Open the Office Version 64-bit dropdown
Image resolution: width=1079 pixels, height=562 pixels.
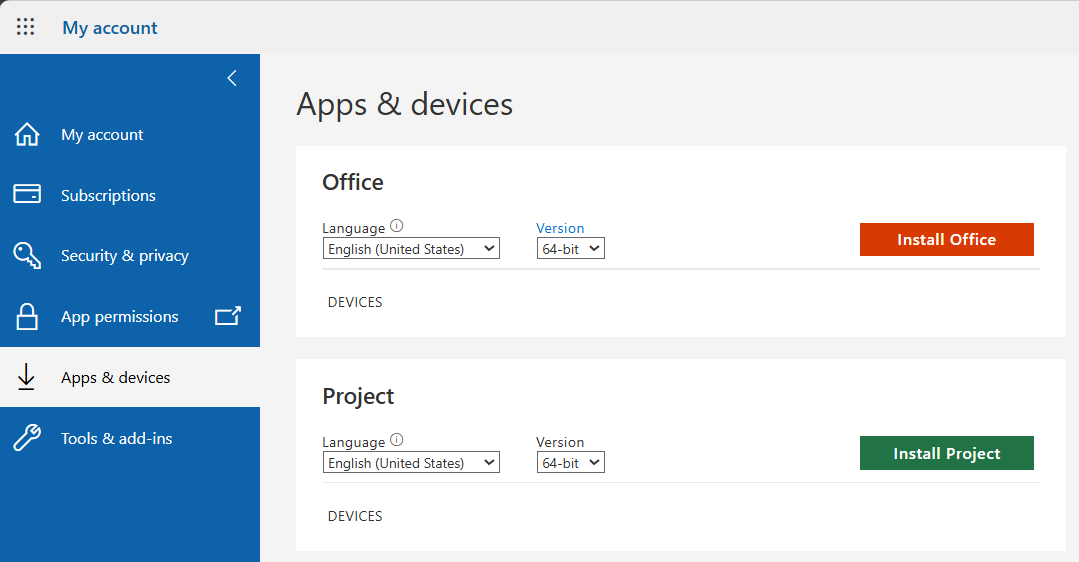pyautogui.click(x=570, y=248)
